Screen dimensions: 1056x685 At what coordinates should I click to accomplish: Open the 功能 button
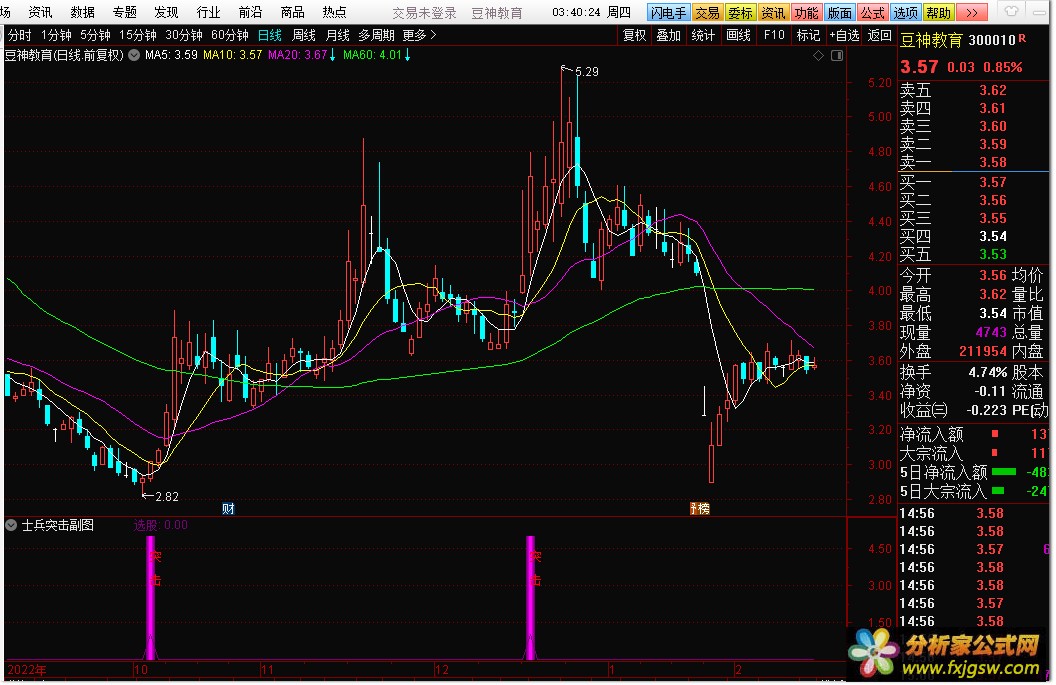coord(806,12)
